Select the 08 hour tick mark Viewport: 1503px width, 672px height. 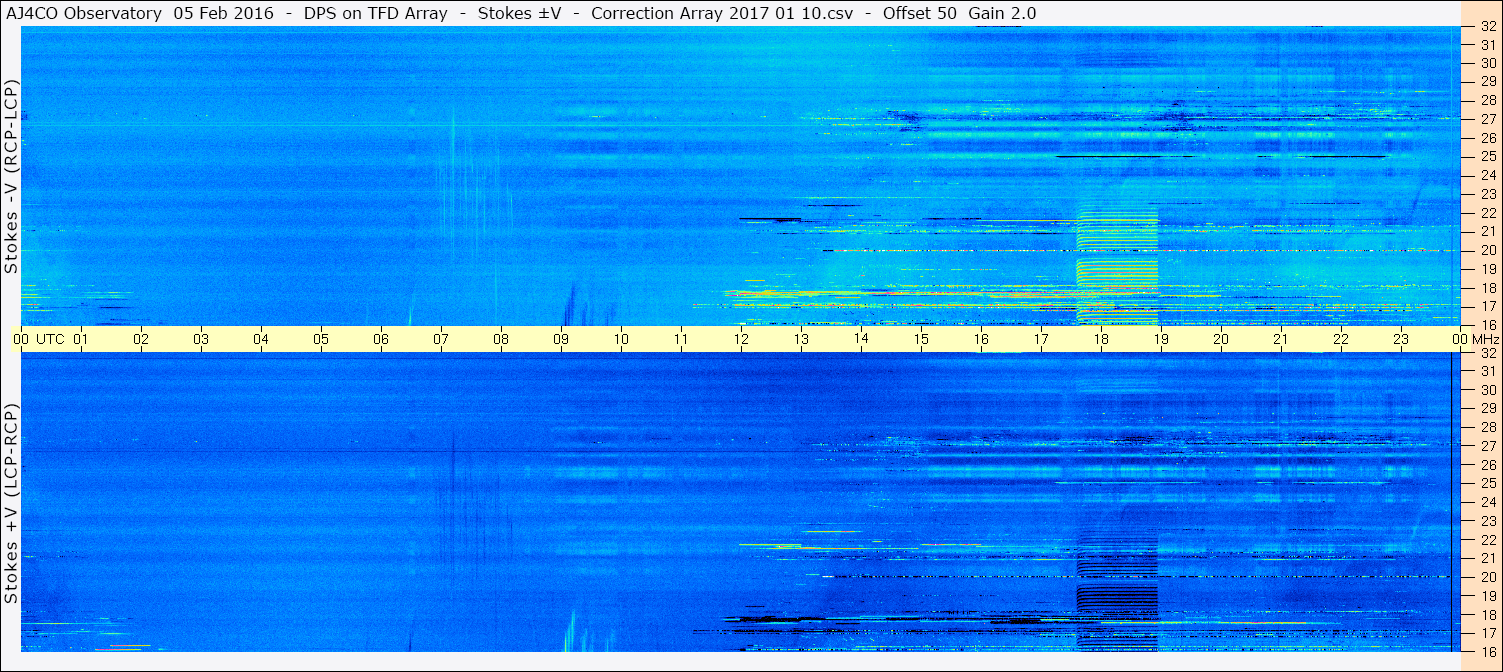tap(501, 340)
